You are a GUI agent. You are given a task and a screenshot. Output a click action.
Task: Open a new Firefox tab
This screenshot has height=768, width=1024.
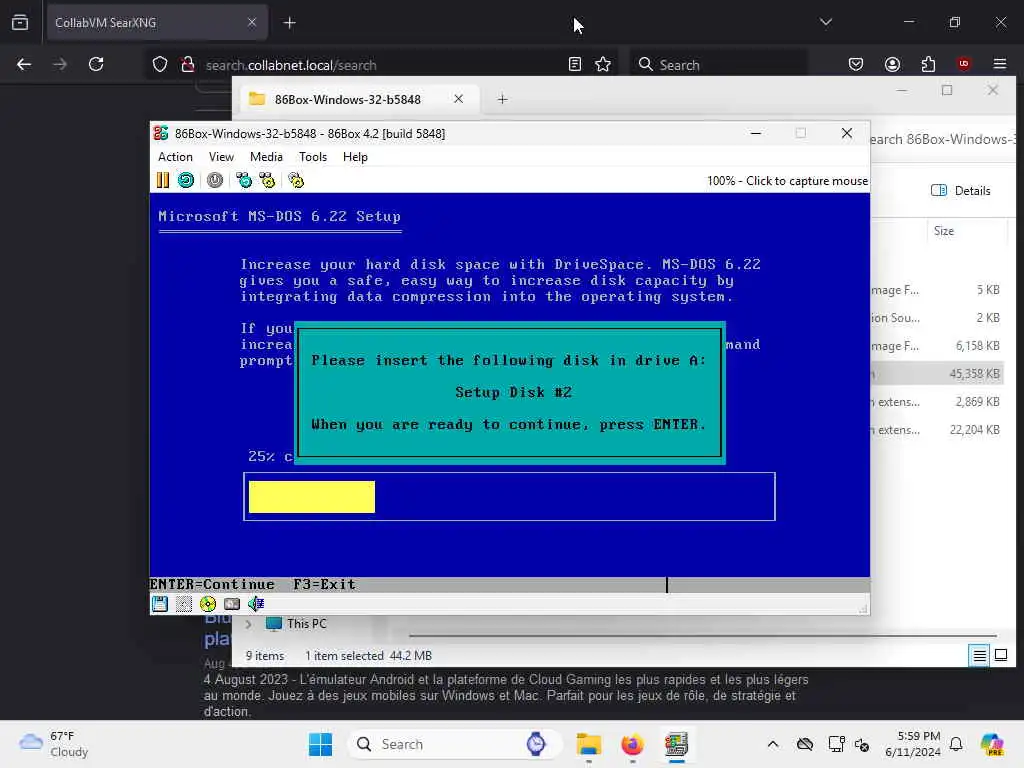click(289, 23)
